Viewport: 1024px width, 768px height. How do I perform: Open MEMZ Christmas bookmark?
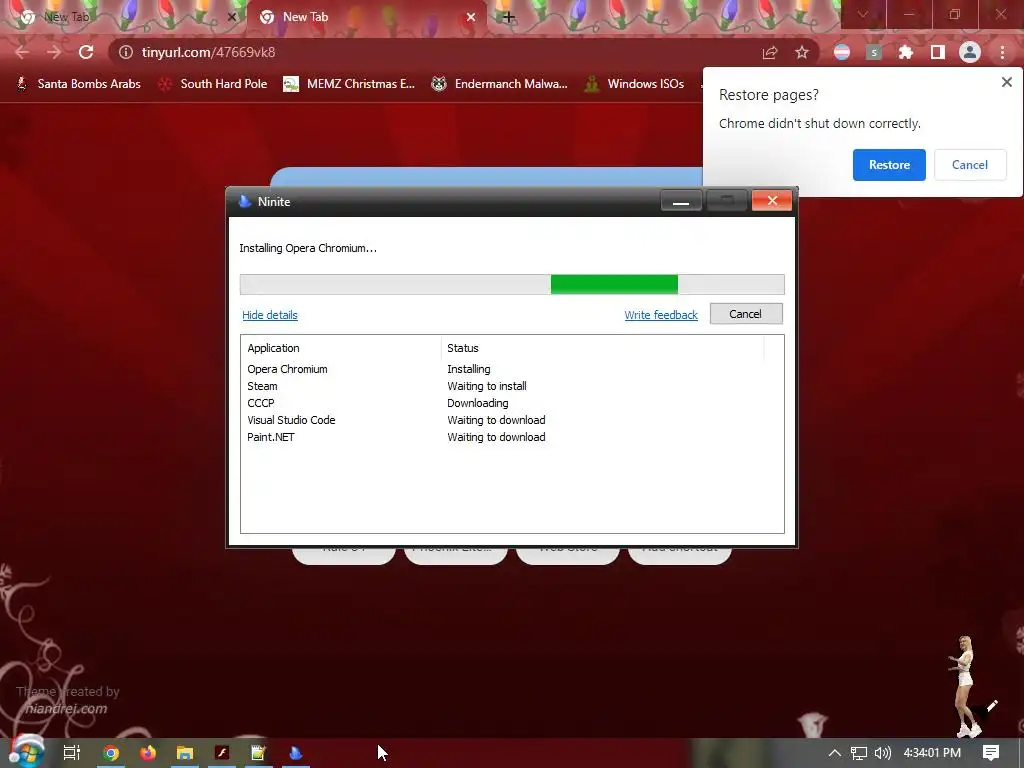tap(349, 84)
